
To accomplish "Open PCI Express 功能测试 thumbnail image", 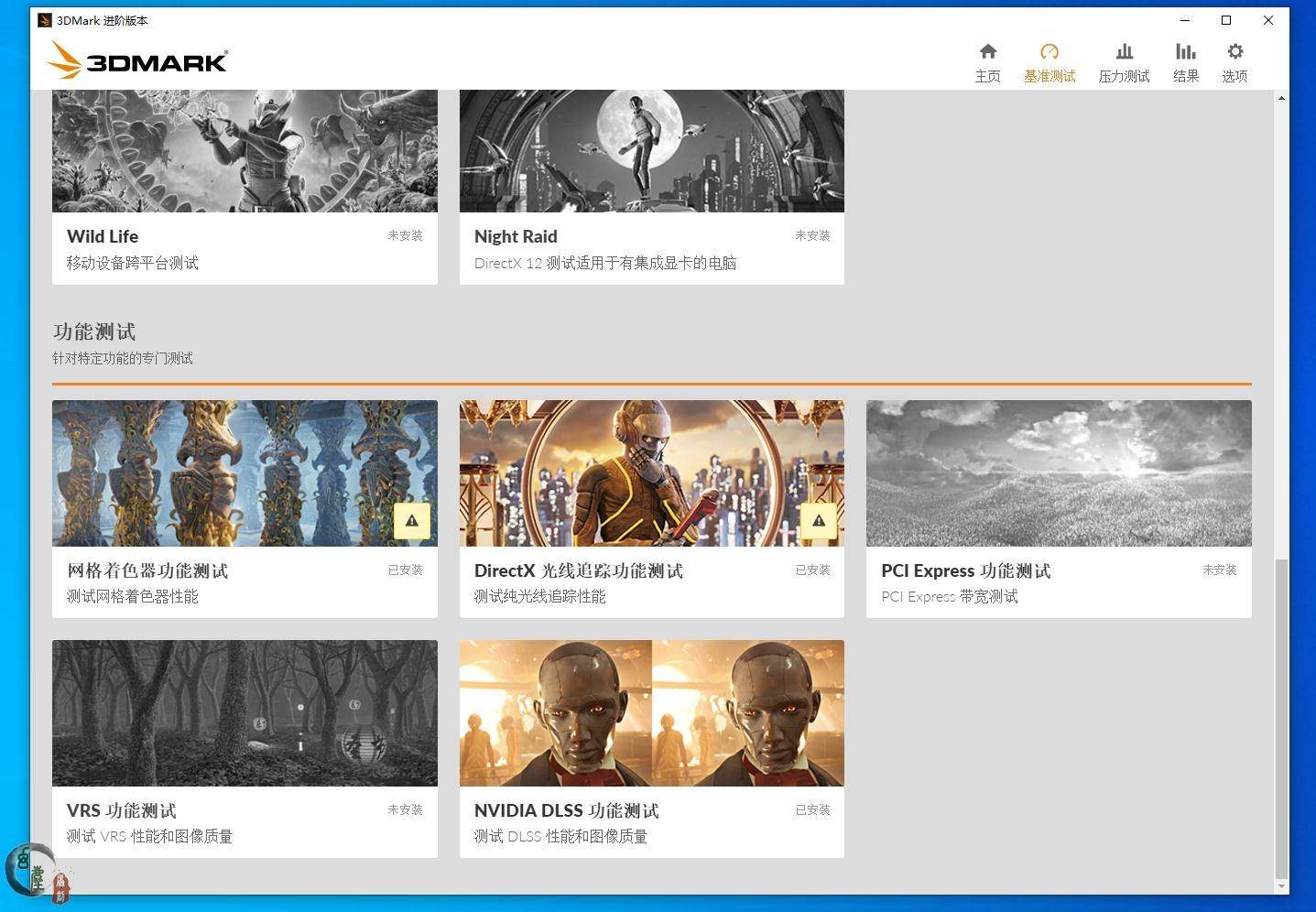I will coord(1059,473).
